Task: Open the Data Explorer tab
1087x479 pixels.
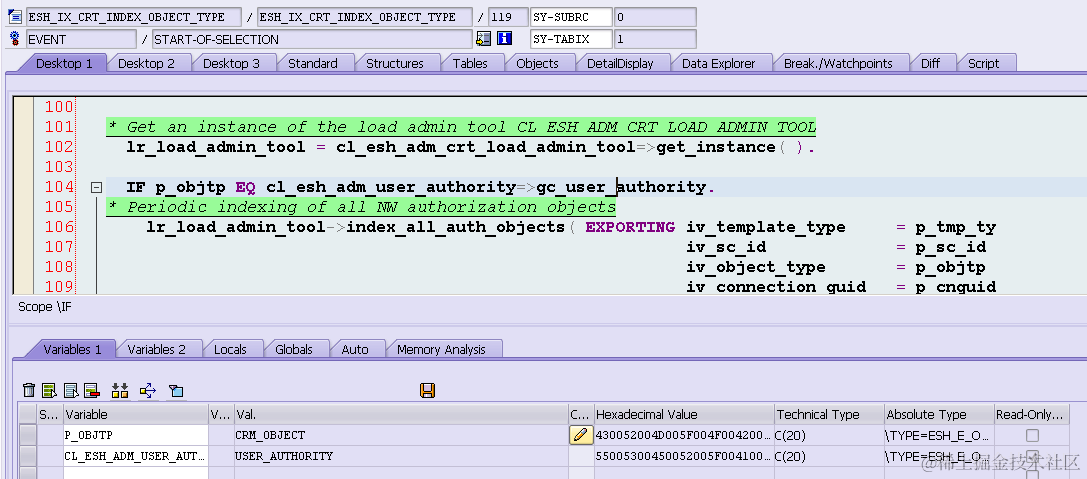Action: pos(718,63)
